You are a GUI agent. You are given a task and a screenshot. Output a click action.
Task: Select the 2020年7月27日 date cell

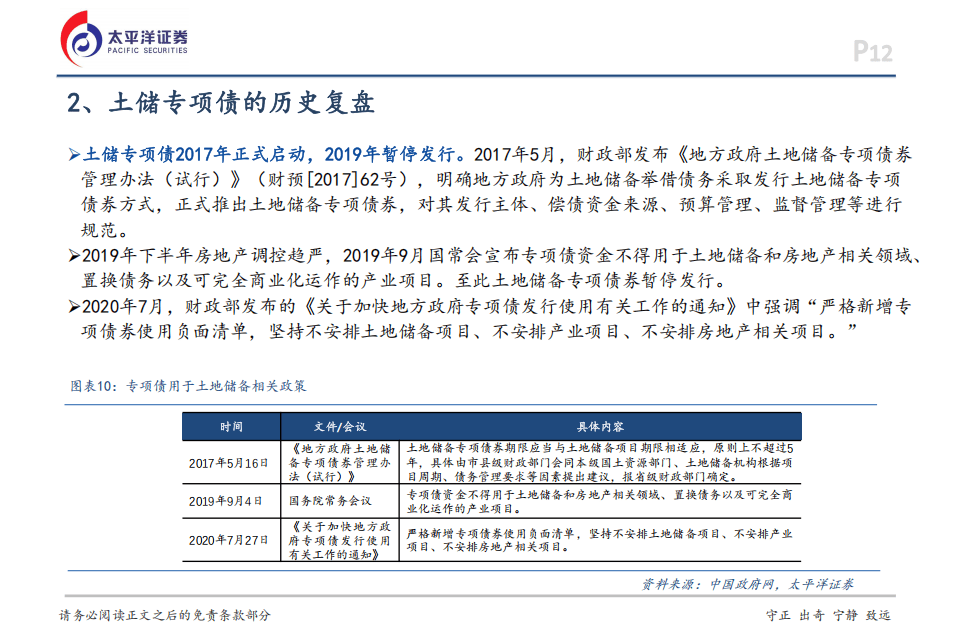coord(230,540)
